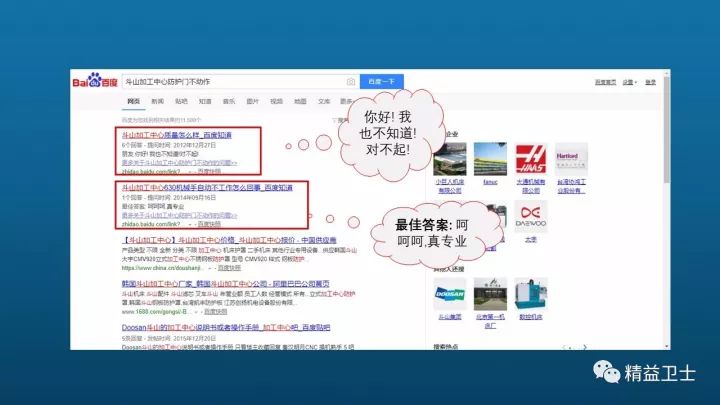Click the Daewoo logo thumbnail

(x=530, y=216)
